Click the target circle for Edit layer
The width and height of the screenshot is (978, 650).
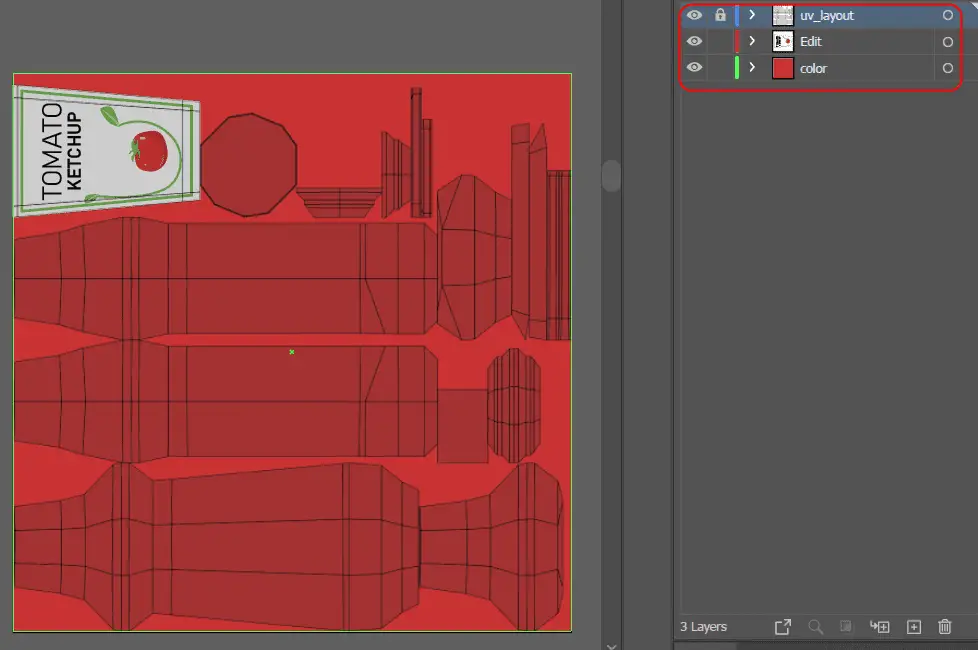pyautogui.click(x=947, y=42)
